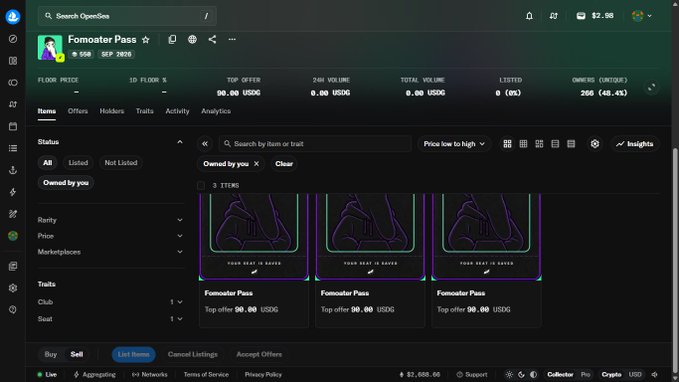Image resolution: width=679 pixels, height=382 pixels.
Task: Switch to the Activity tab
Action: [178, 111]
